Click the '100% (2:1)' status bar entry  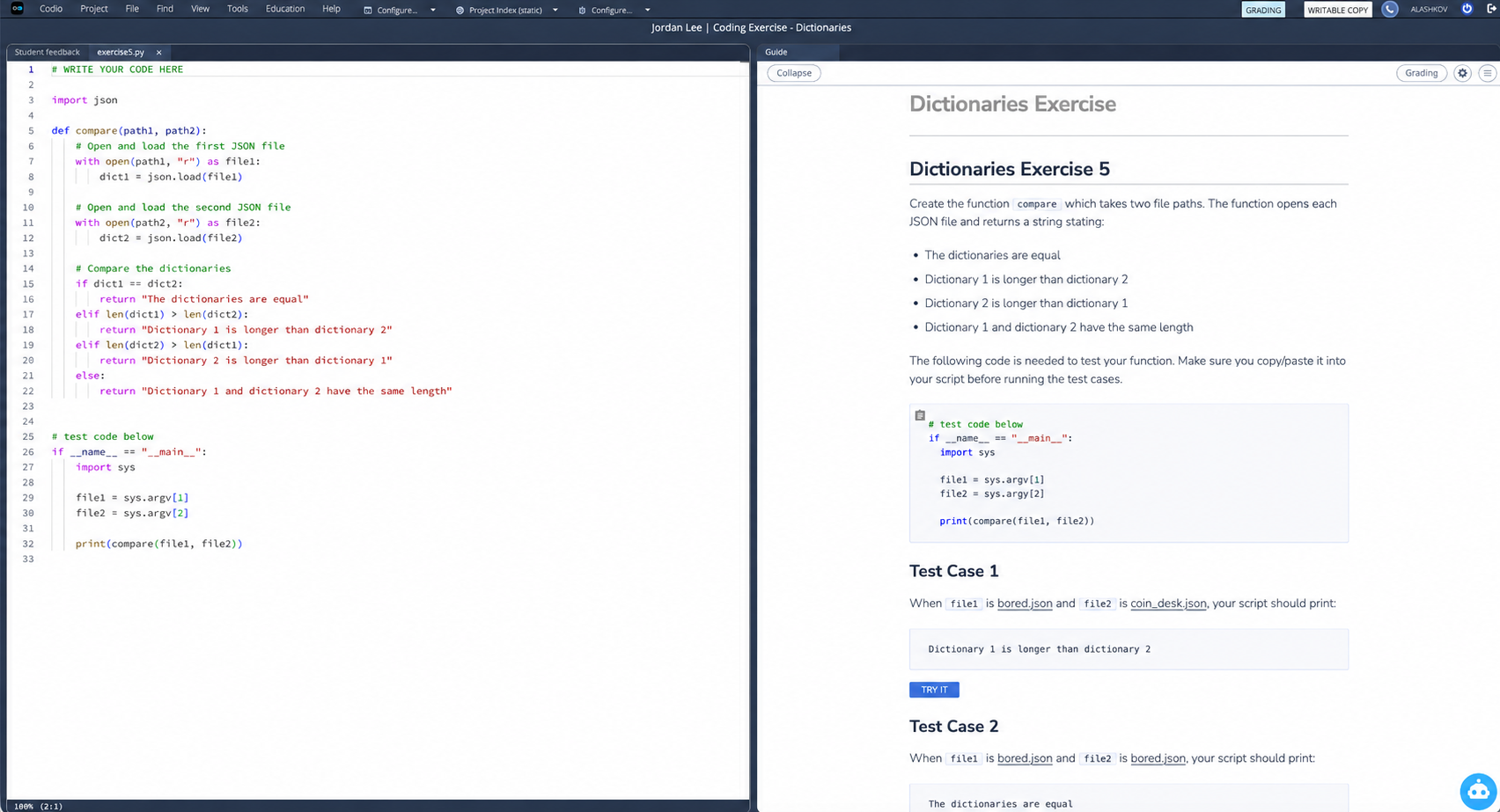[38, 806]
